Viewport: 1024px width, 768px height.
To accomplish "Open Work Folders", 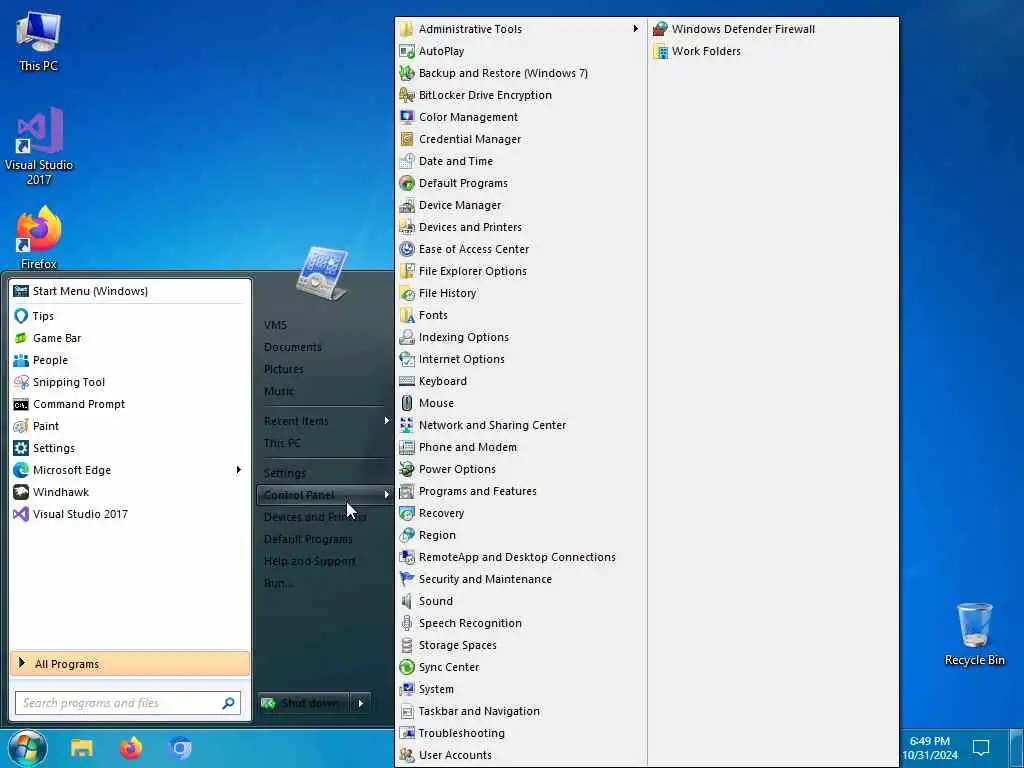I will [x=773, y=51].
